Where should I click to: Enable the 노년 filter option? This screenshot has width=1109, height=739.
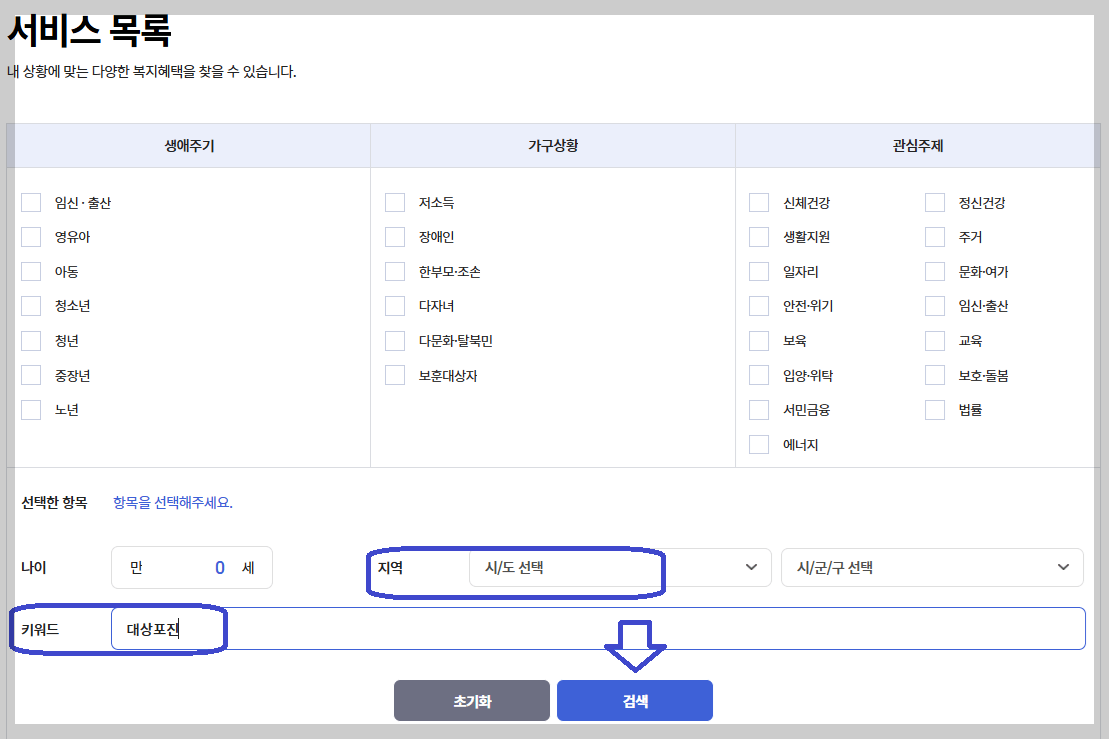point(31,409)
